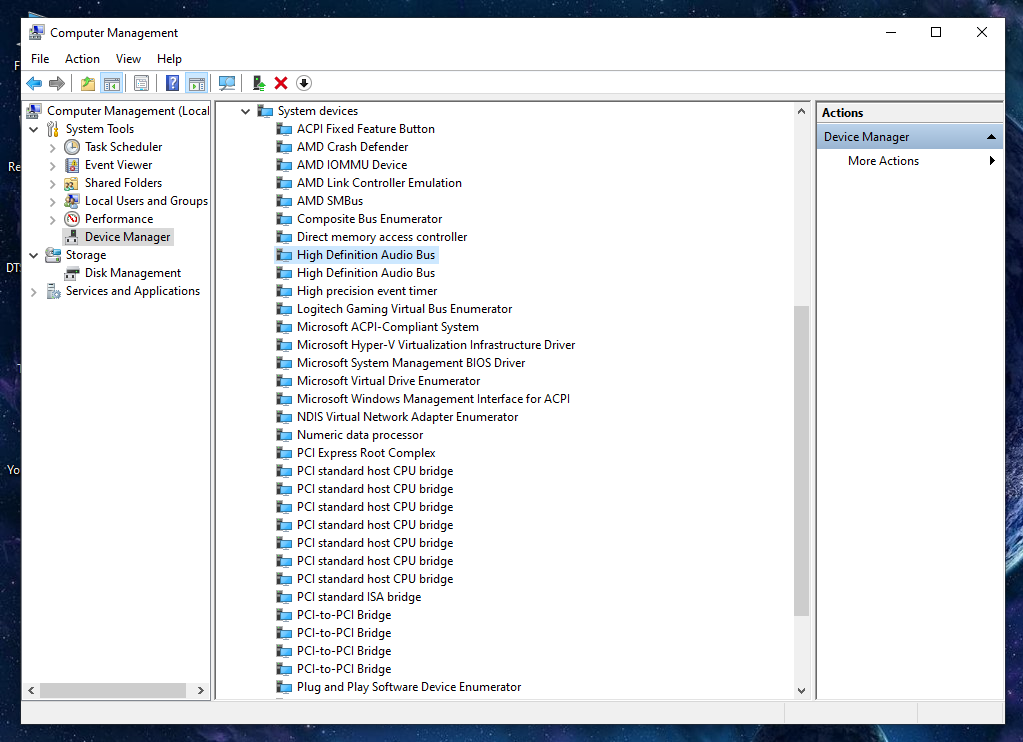Click the Local Users and Groups icon
This screenshot has height=742, width=1023.
click(x=72, y=201)
